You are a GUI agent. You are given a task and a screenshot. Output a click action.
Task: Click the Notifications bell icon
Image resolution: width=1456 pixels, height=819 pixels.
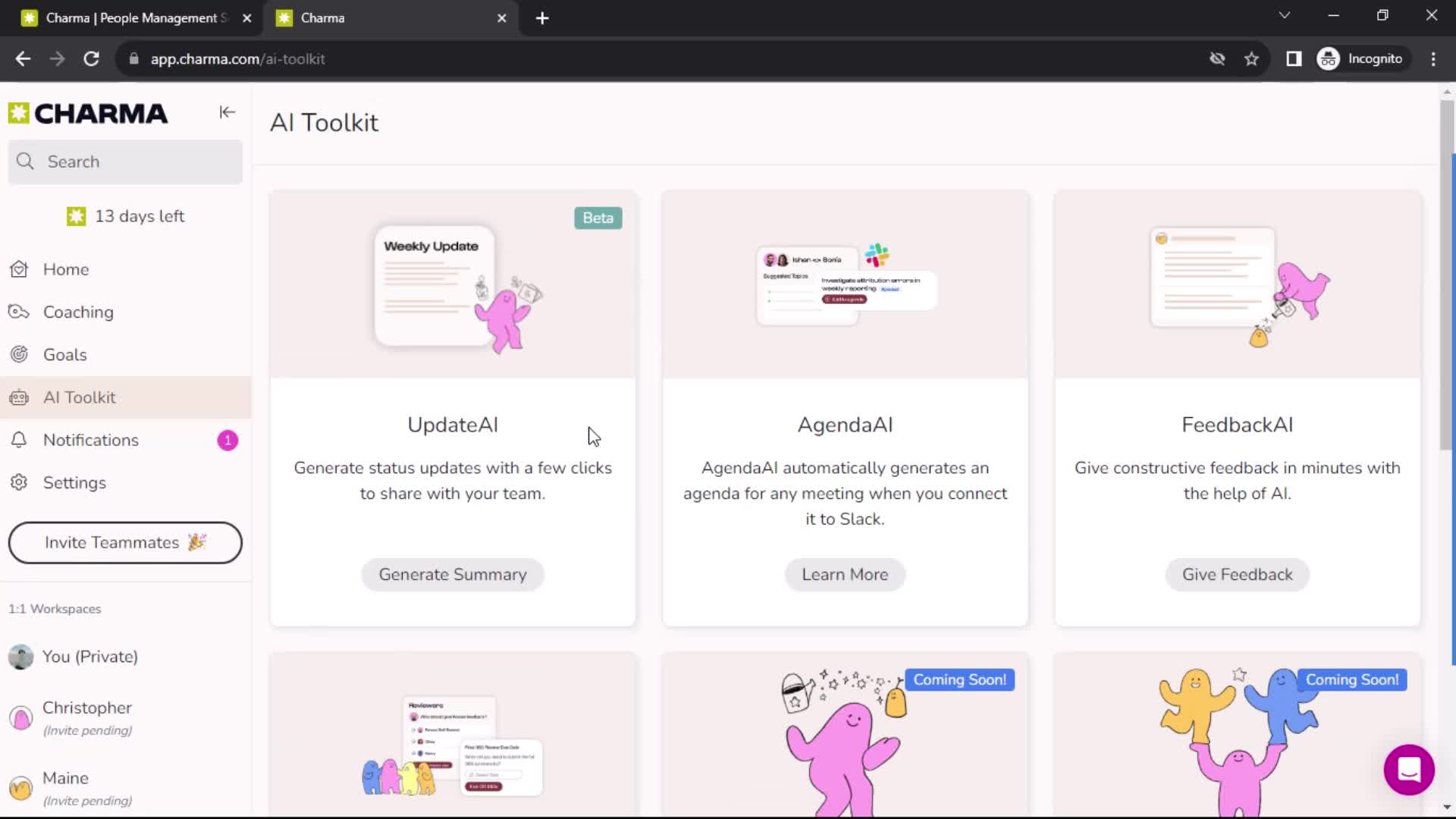19,440
